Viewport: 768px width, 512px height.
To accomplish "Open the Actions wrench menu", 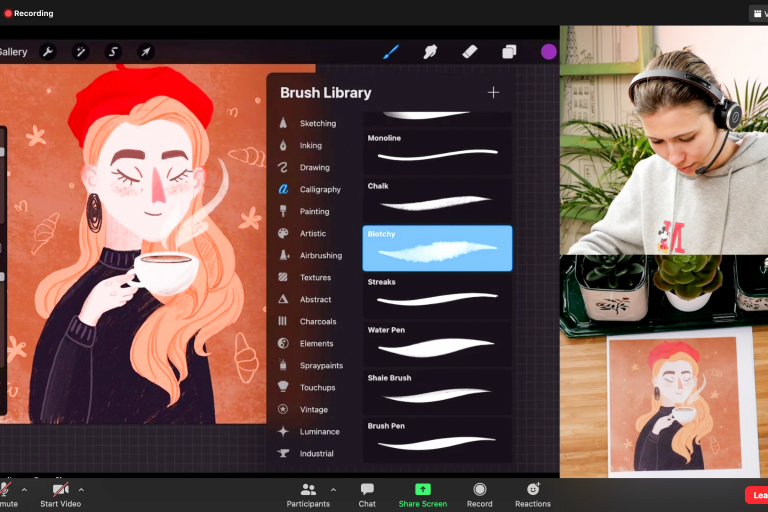I will [x=49, y=52].
